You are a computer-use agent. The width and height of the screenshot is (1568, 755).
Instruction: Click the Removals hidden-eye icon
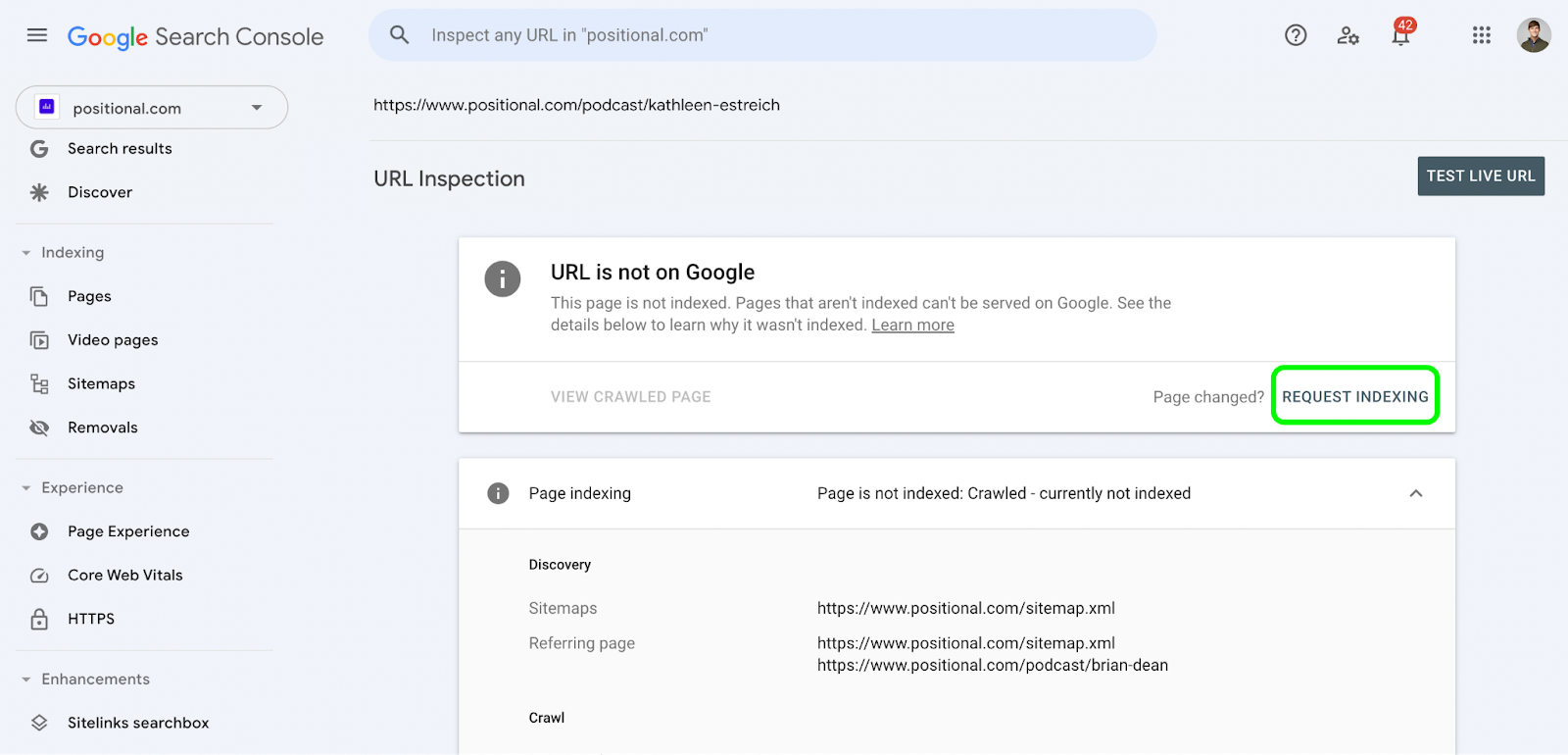(39, 428)
